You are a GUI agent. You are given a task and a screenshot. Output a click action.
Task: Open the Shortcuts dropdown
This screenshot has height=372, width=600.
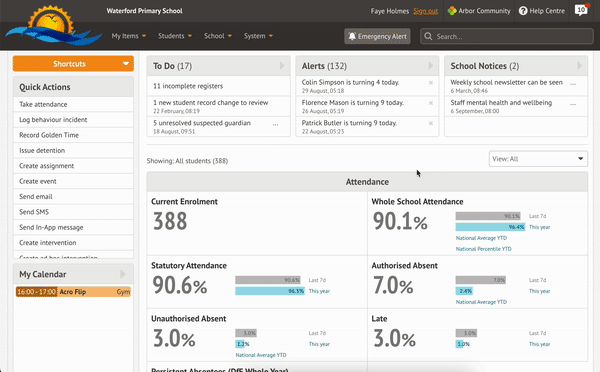tap(73, 64)
